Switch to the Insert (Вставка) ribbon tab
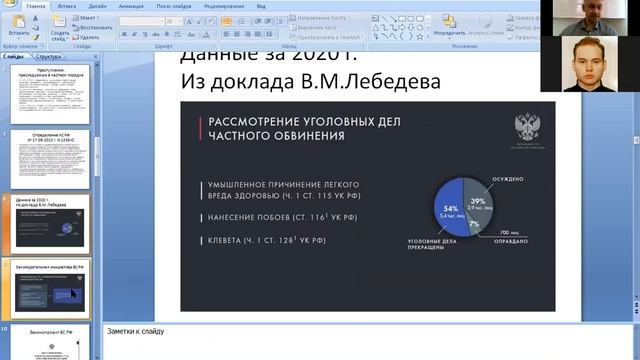The height and width of the screenshot is (360, 640). (67, 6)
